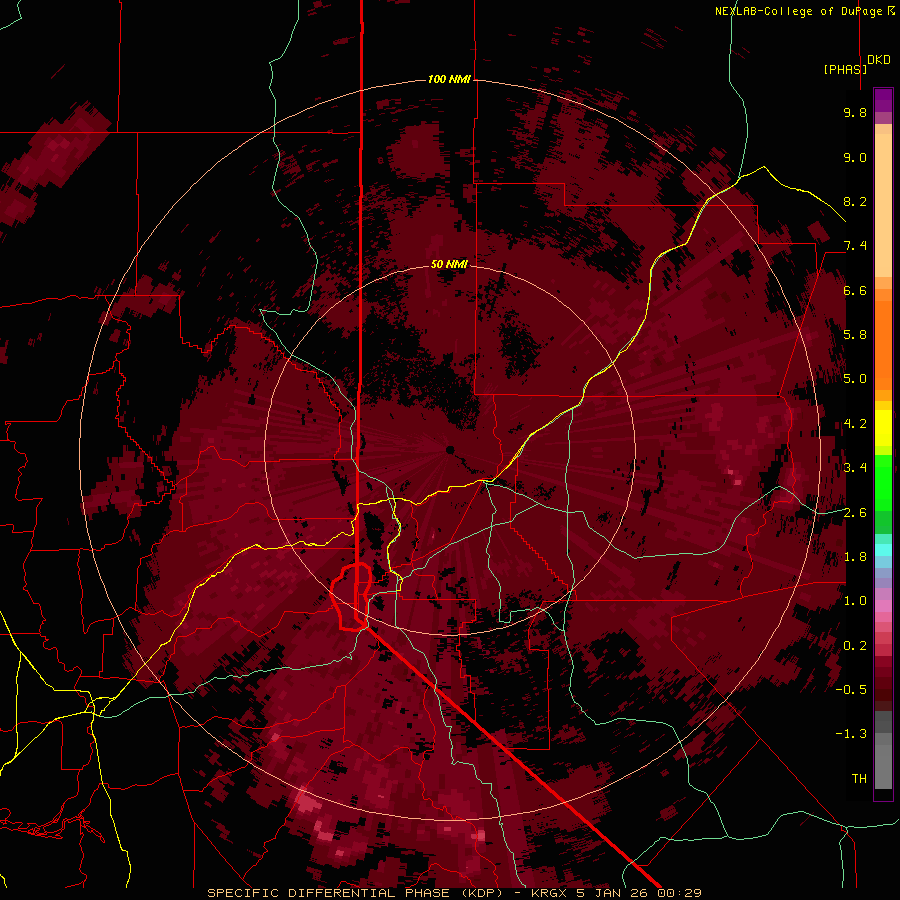This screenshot has height=900, width=900.
Task: Pick the purple segment of the color bar
Action: (883, 101)
